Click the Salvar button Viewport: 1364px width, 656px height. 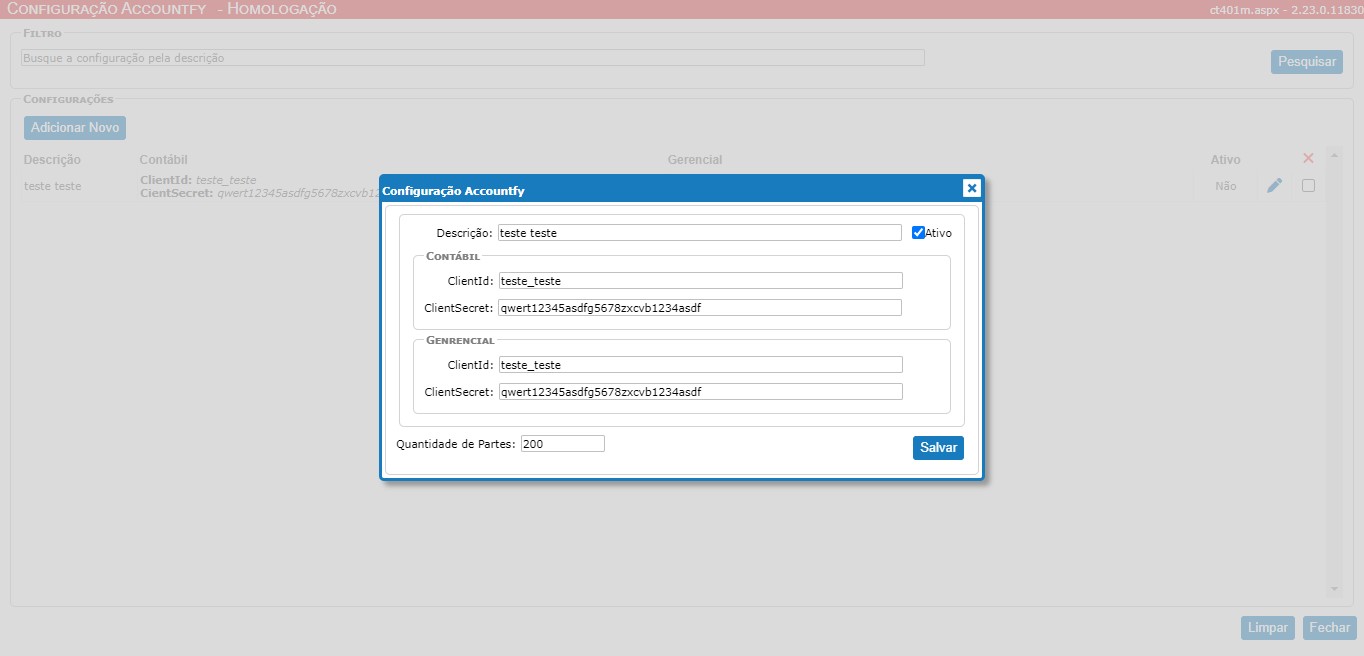pyautogui.click(x=938, y=448)
